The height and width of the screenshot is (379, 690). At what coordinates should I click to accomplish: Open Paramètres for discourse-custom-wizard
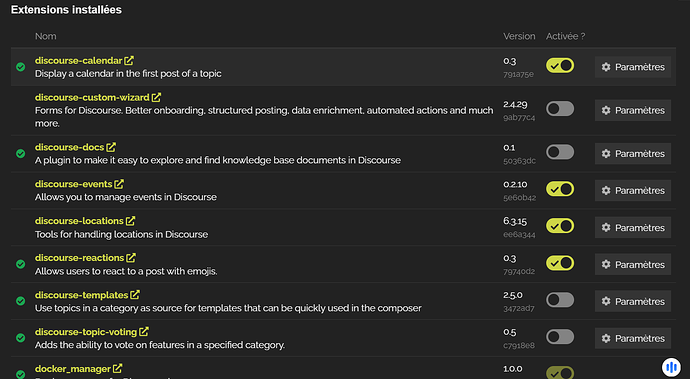click(633, 110)
